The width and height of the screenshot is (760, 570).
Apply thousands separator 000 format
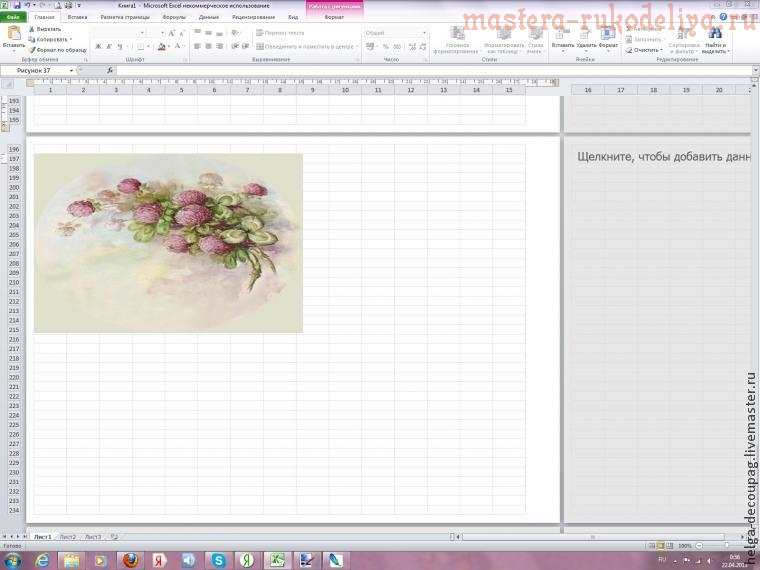click(x=397, y=47)
